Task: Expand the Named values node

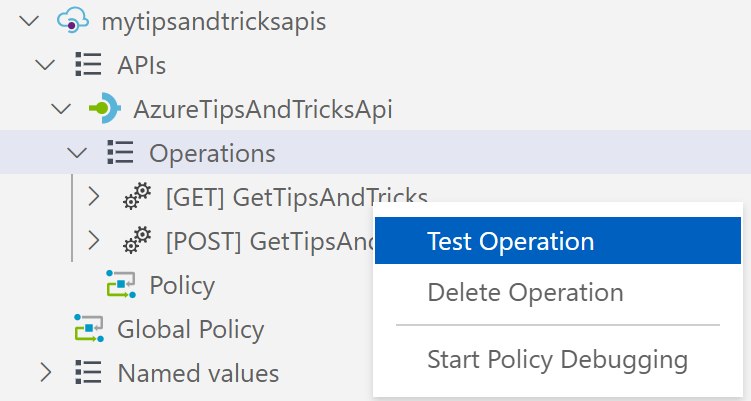Action: (46, 372)
